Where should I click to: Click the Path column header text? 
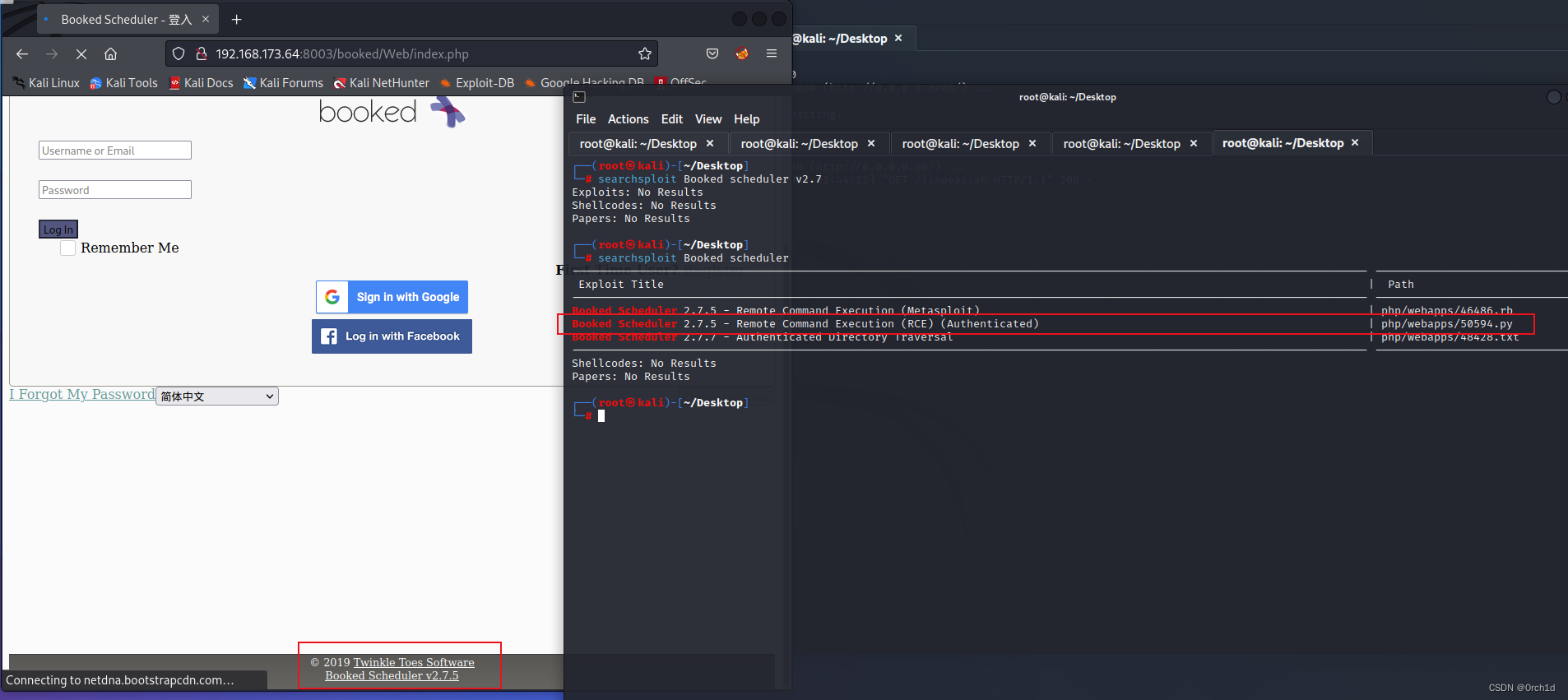[1401, 285]
